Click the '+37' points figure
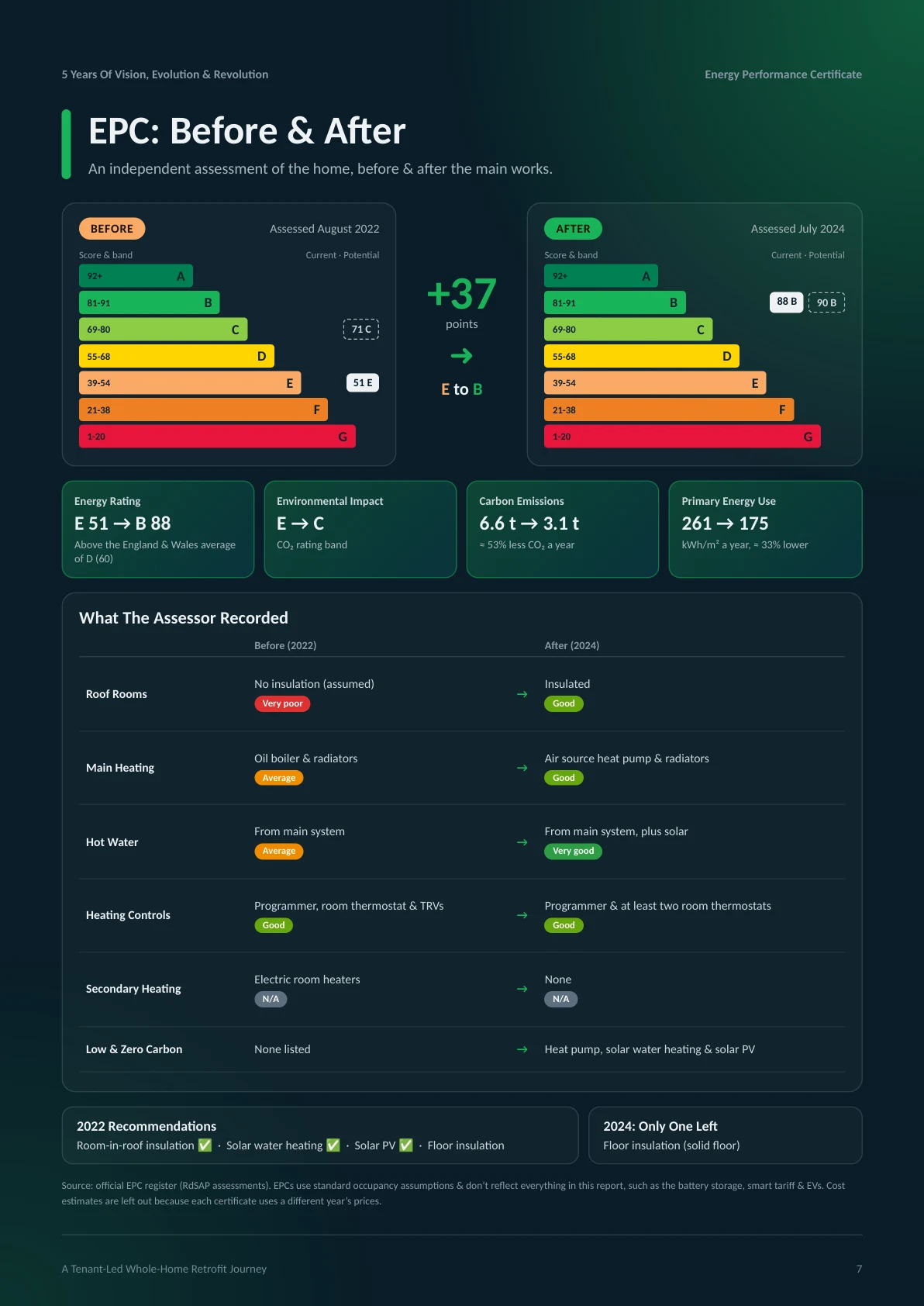 (x=461, y=294)
